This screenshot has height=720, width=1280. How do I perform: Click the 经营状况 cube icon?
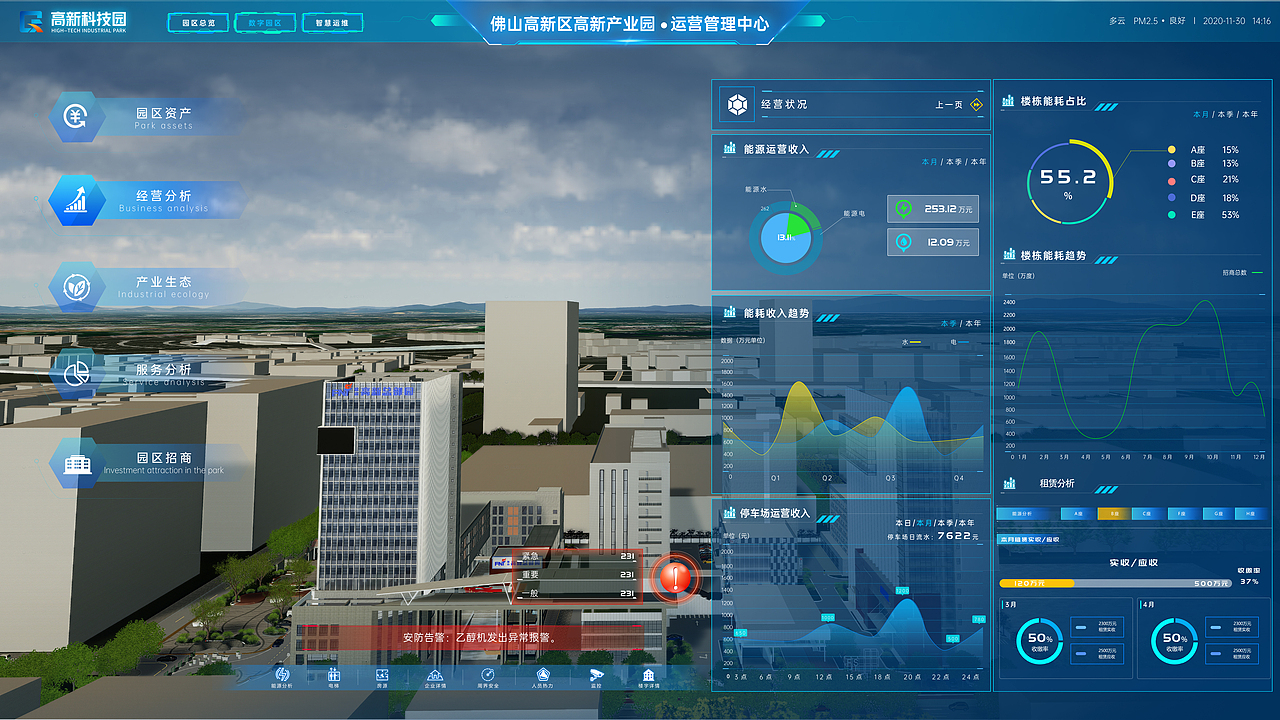point(738,104)
